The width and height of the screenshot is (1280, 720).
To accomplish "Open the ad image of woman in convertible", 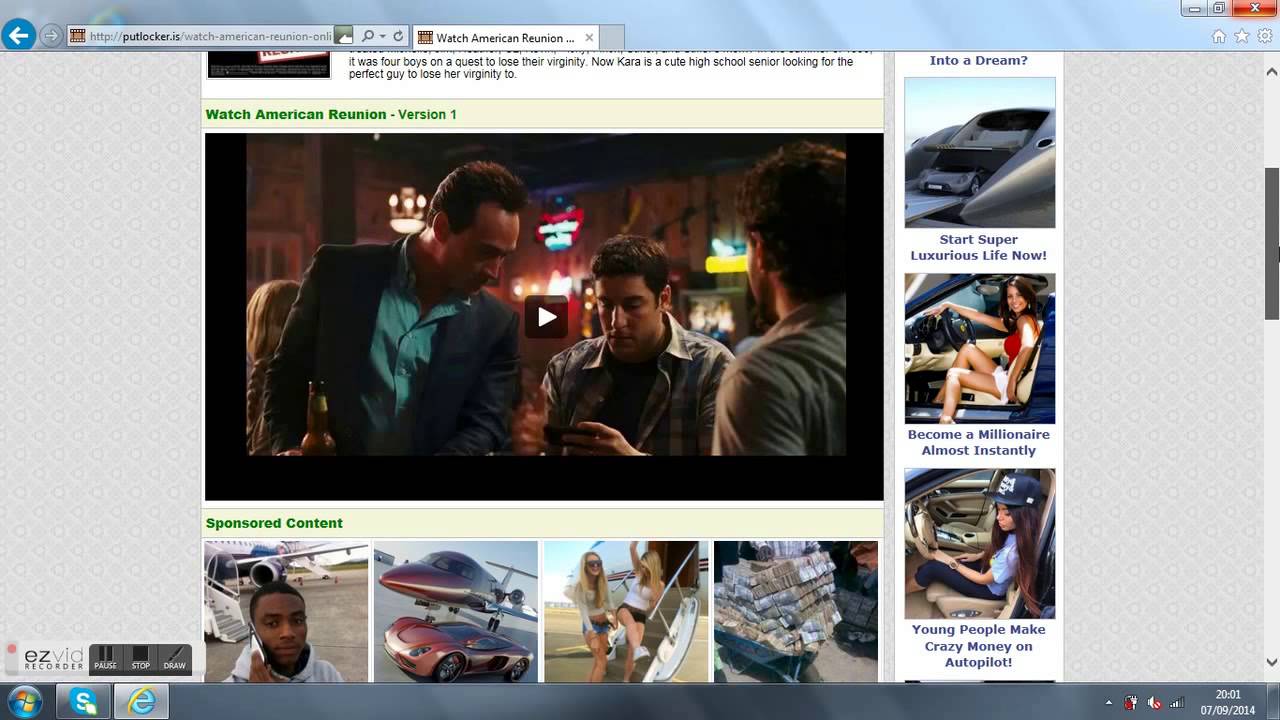I will (x=980, y=348).
